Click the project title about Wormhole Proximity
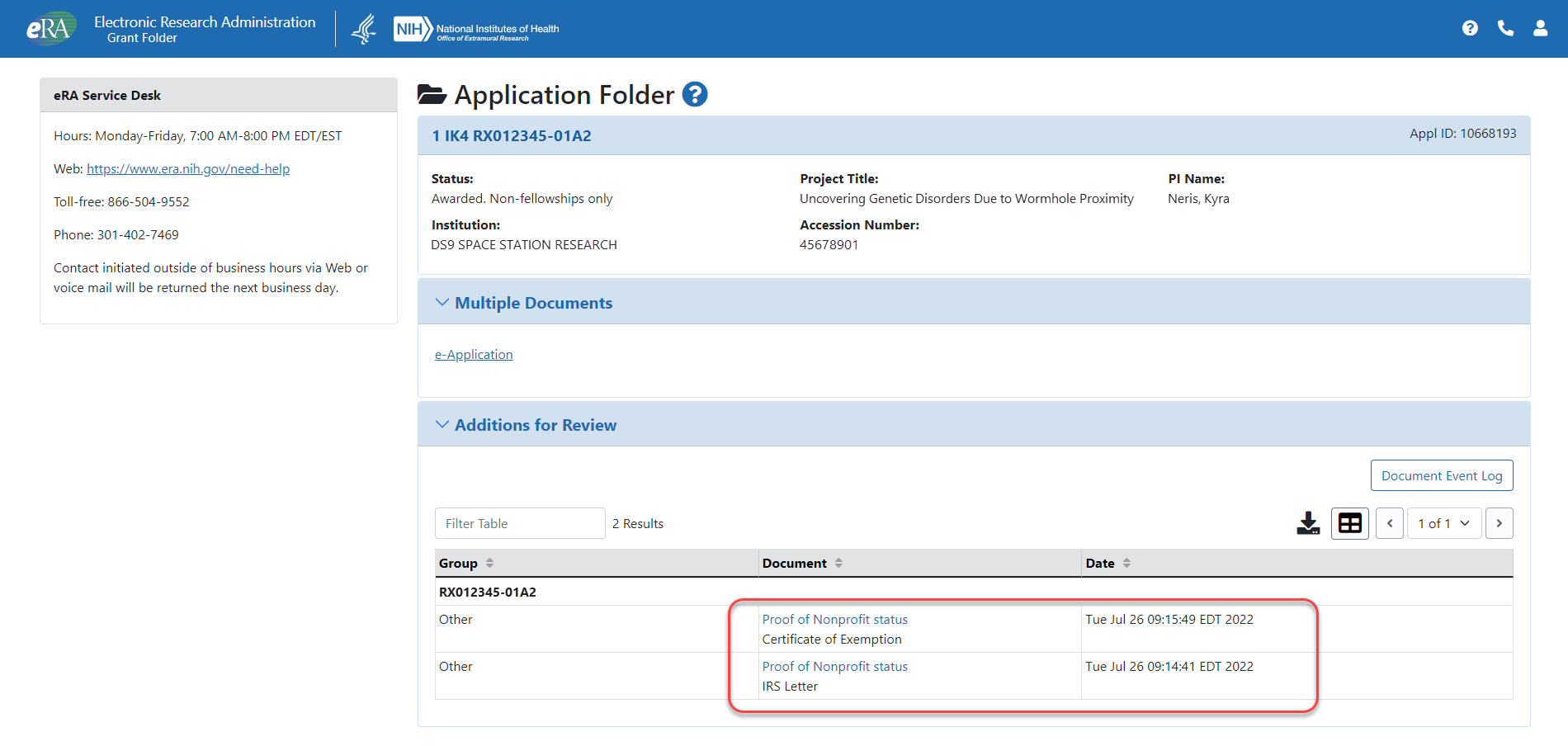Viewport: 1568px width, 746px height. point(966,199)
